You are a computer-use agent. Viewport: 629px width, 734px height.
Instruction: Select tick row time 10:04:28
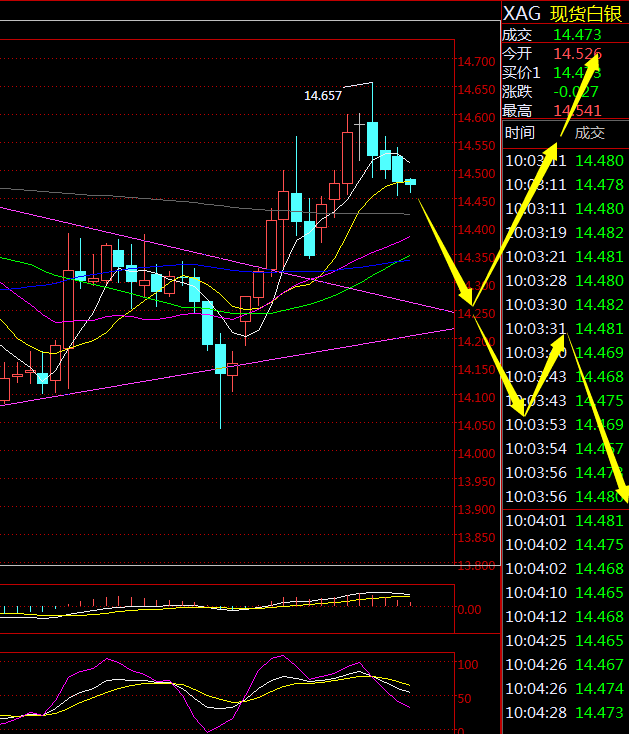(536, 712)
